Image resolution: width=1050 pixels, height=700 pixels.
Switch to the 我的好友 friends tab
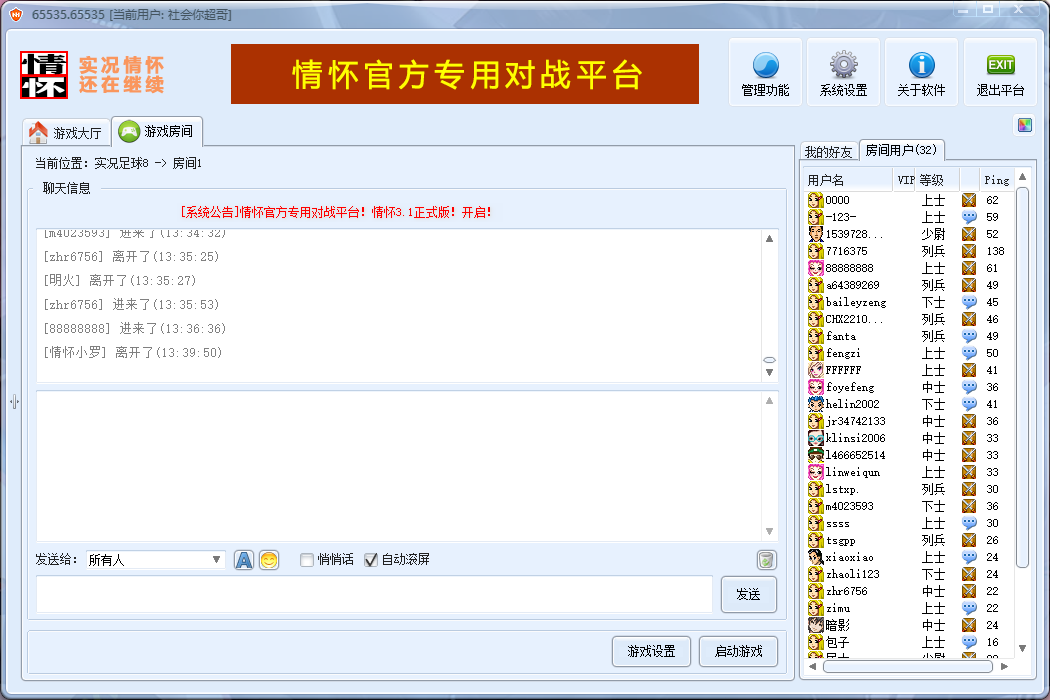pos(829,152)
